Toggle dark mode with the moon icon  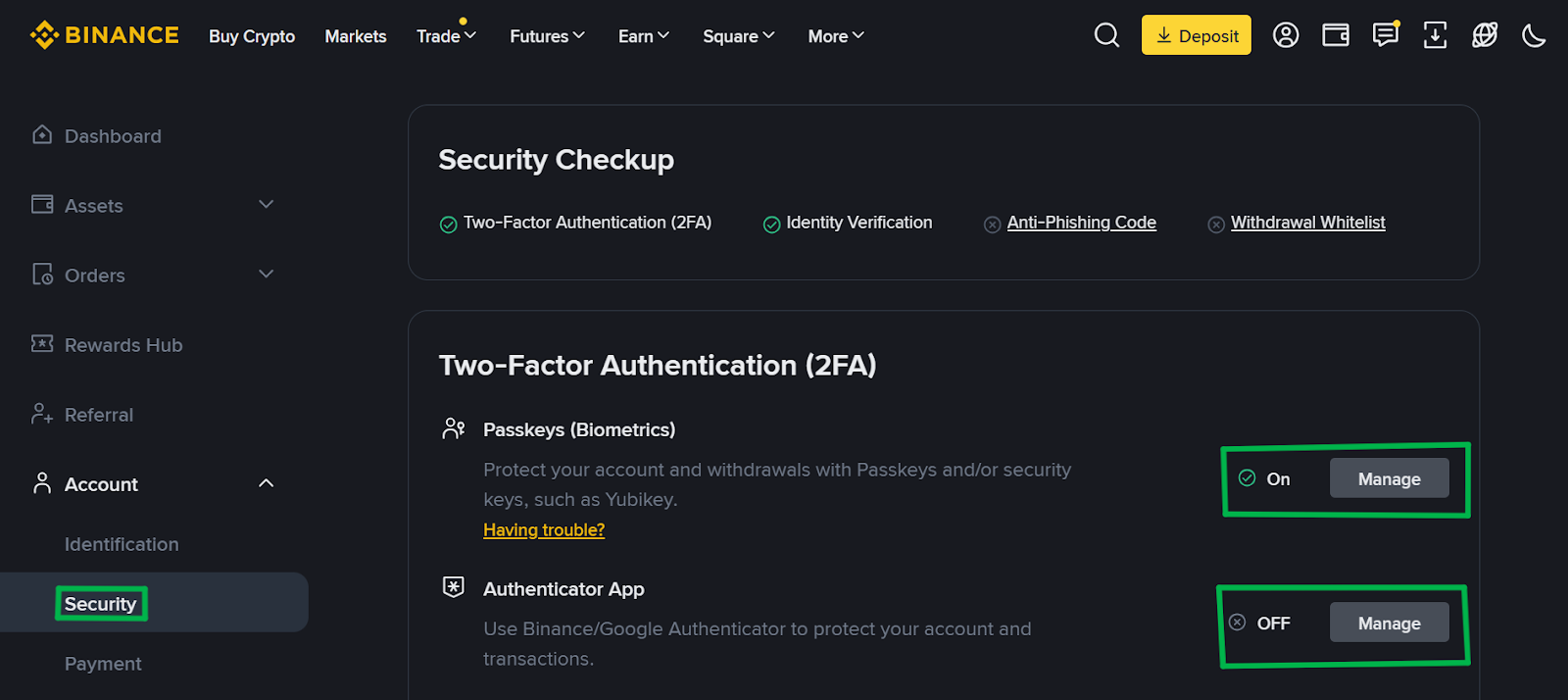1533,34
